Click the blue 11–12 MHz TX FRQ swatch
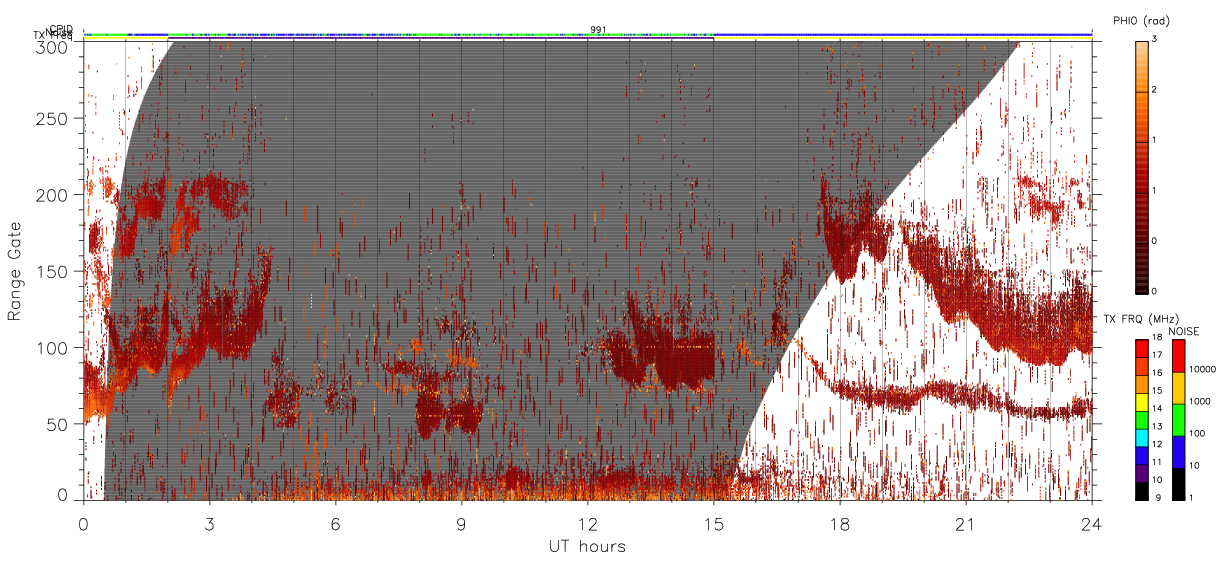Viewport: 1228px width, 567px height. pos(1141,456)
